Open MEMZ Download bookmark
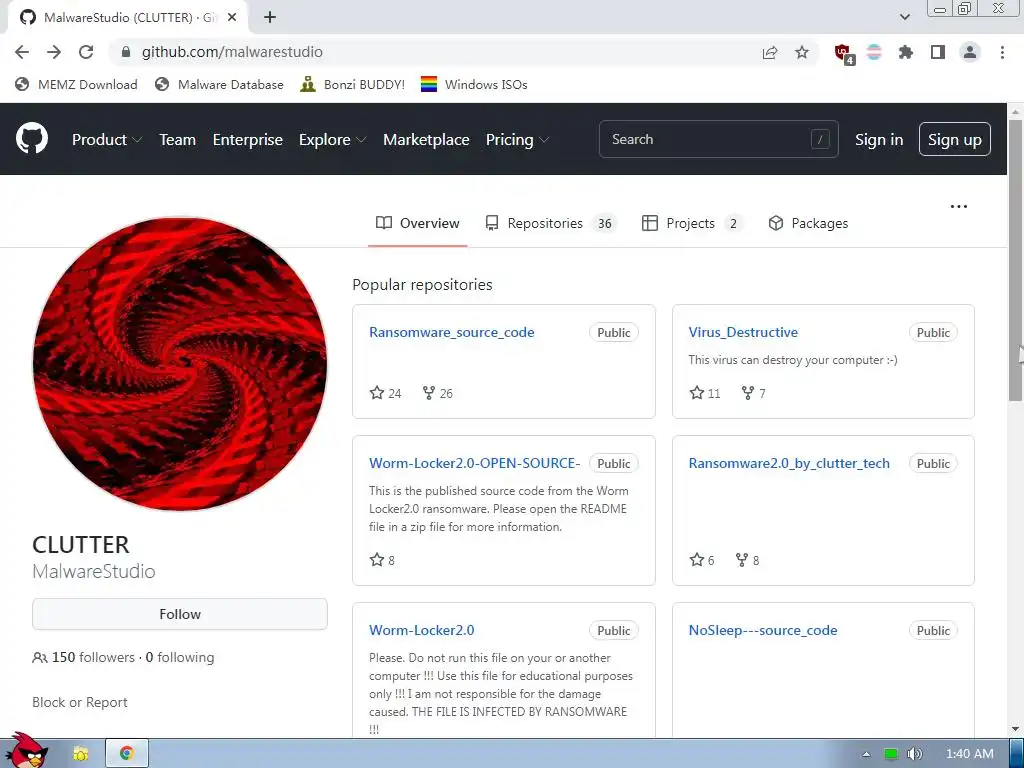This screenshot has width=1024, height=768. tap(76, 84)
